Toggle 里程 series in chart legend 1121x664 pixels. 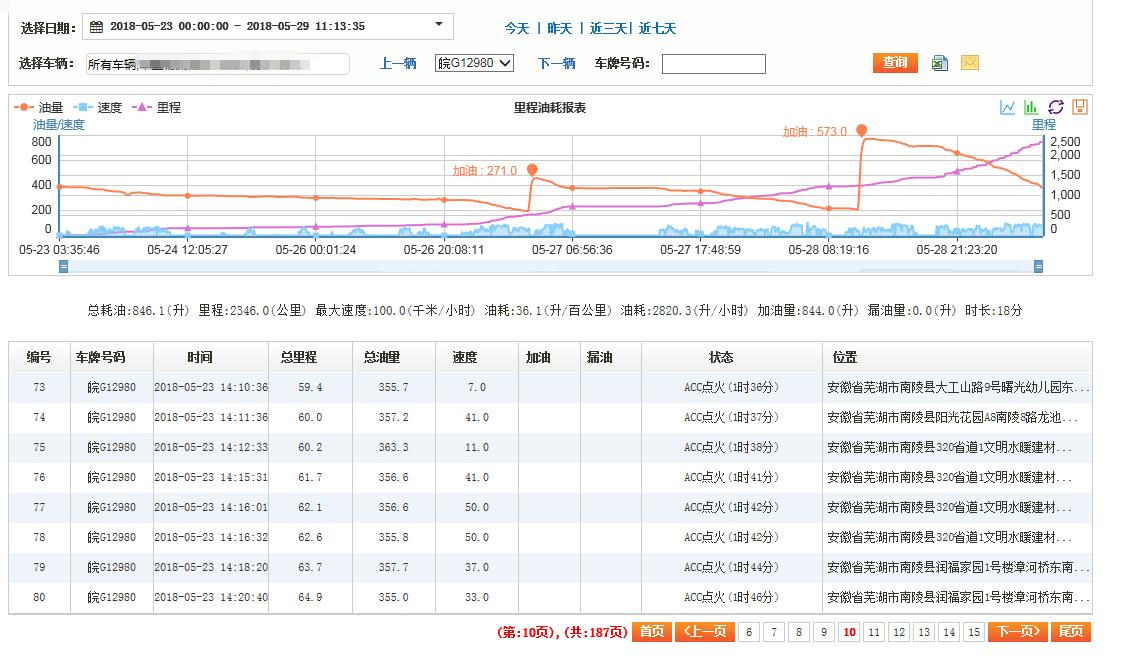click(157, 107)
